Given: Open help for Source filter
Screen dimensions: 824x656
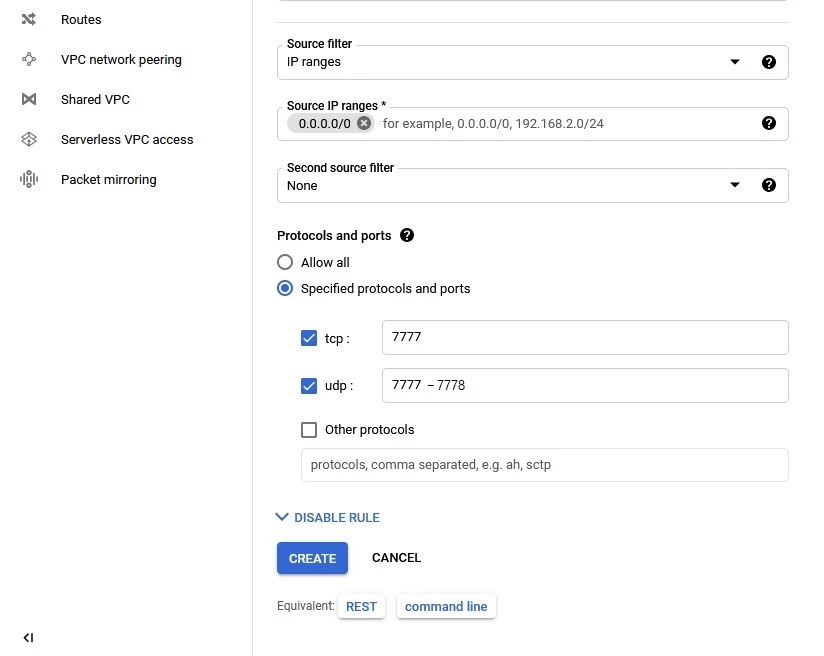Looking at the screenshot, I should click(769, 62).
